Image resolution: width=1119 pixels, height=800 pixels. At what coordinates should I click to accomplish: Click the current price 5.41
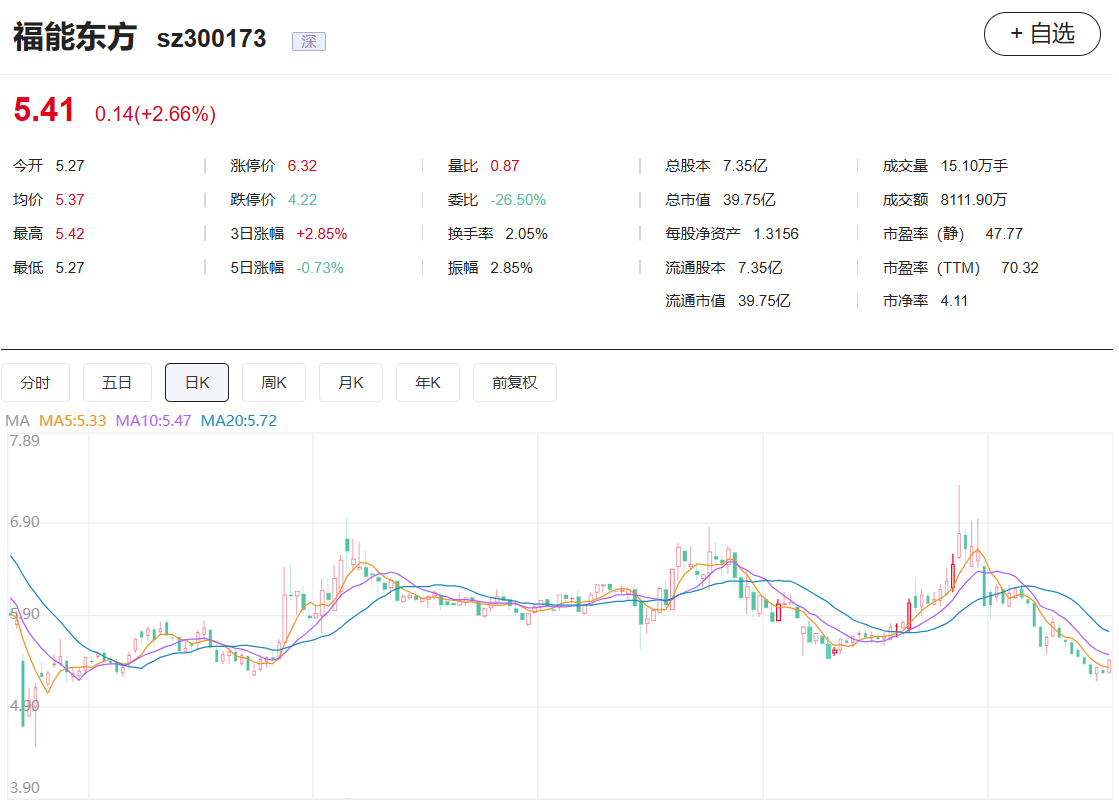pos(44,110)
